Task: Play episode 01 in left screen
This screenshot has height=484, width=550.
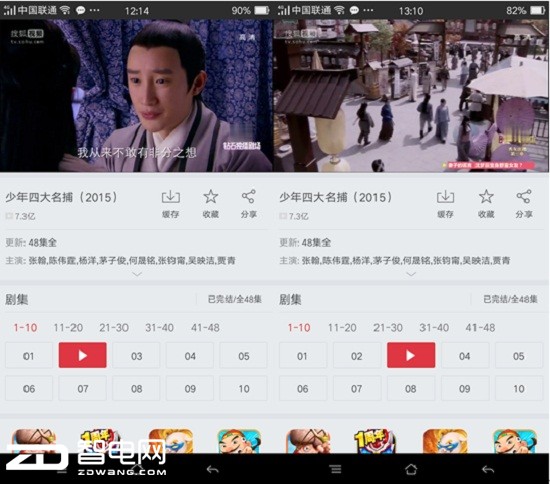Action: point(29,356)
